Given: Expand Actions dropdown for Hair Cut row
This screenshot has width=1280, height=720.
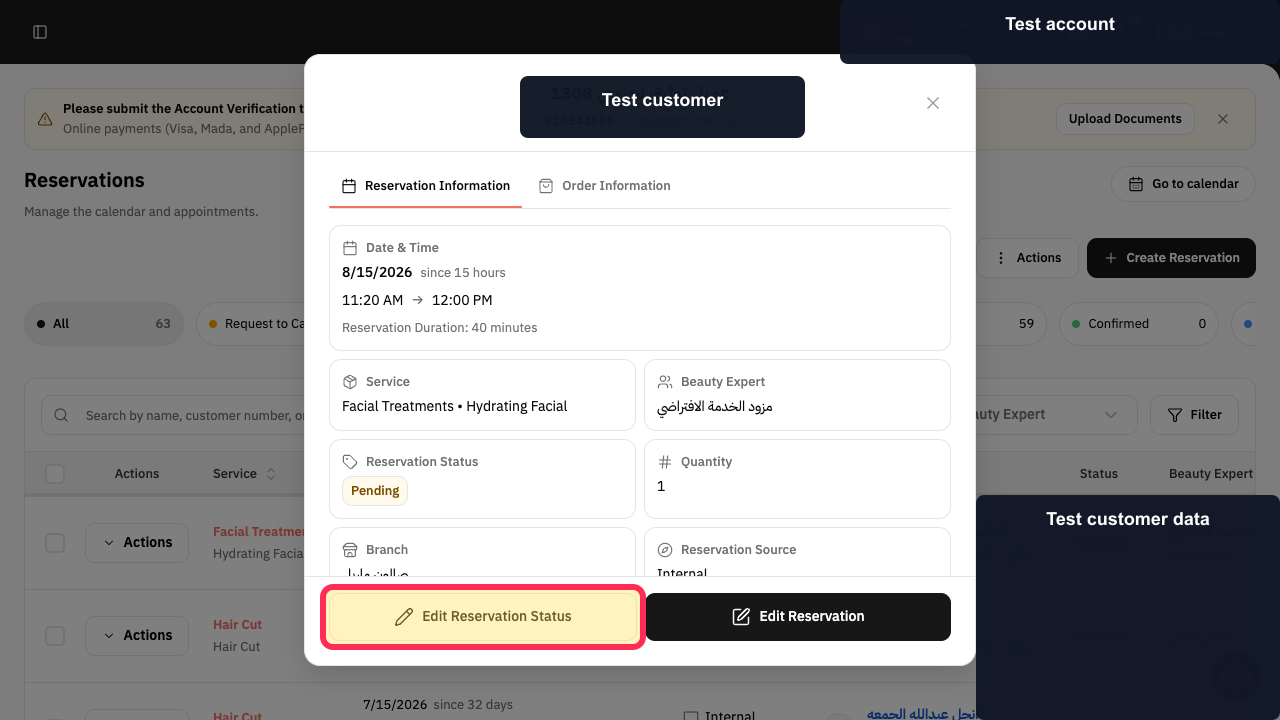Looking at the screenshot, I should click(x=137, y=636).
